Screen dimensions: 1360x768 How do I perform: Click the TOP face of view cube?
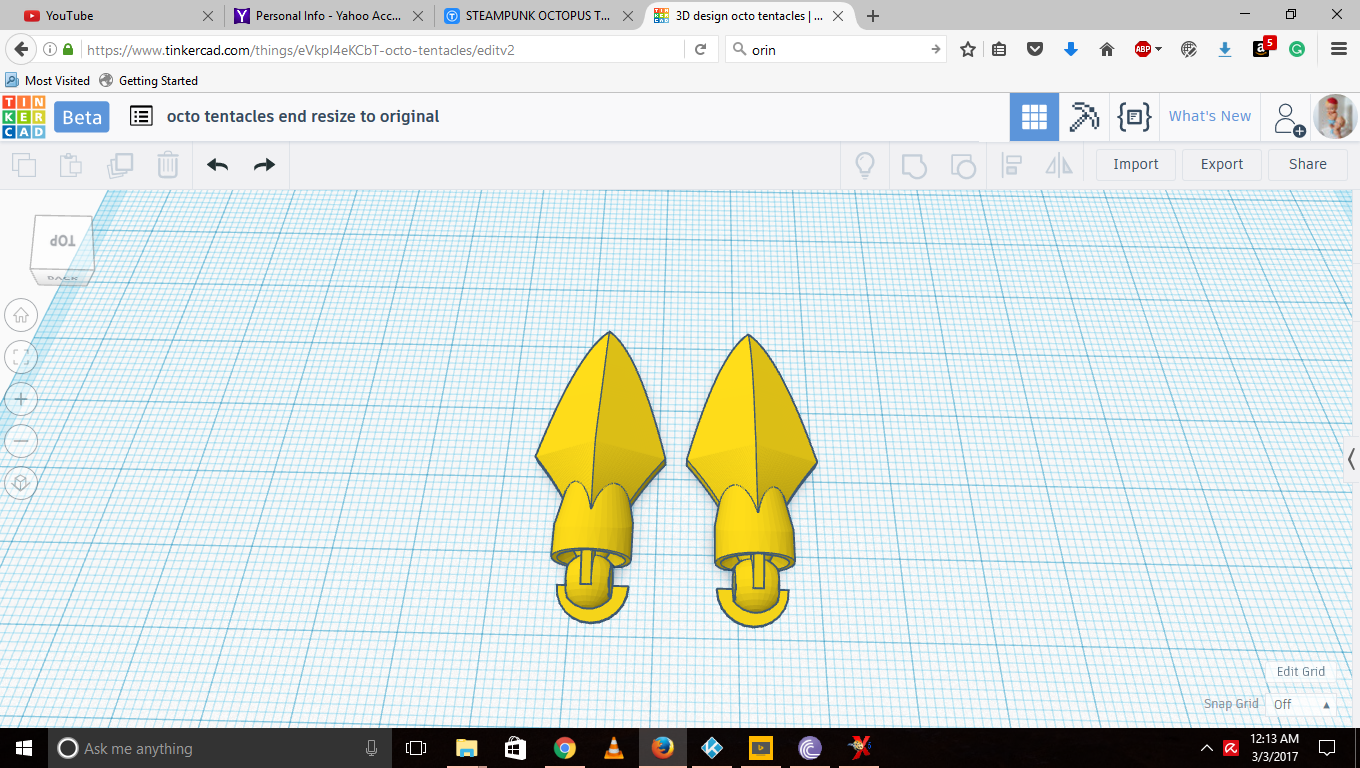[x=63, y=241]
